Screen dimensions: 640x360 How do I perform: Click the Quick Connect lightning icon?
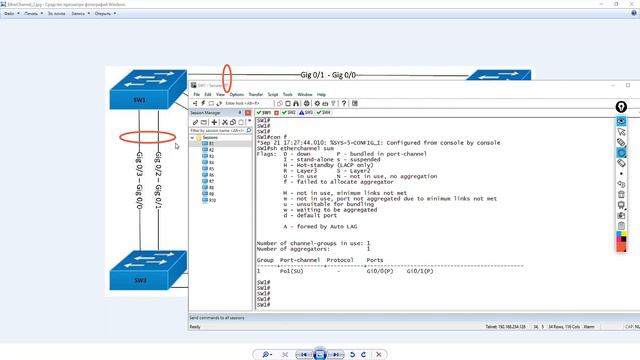pyautogui.click(x=203, y=103)
